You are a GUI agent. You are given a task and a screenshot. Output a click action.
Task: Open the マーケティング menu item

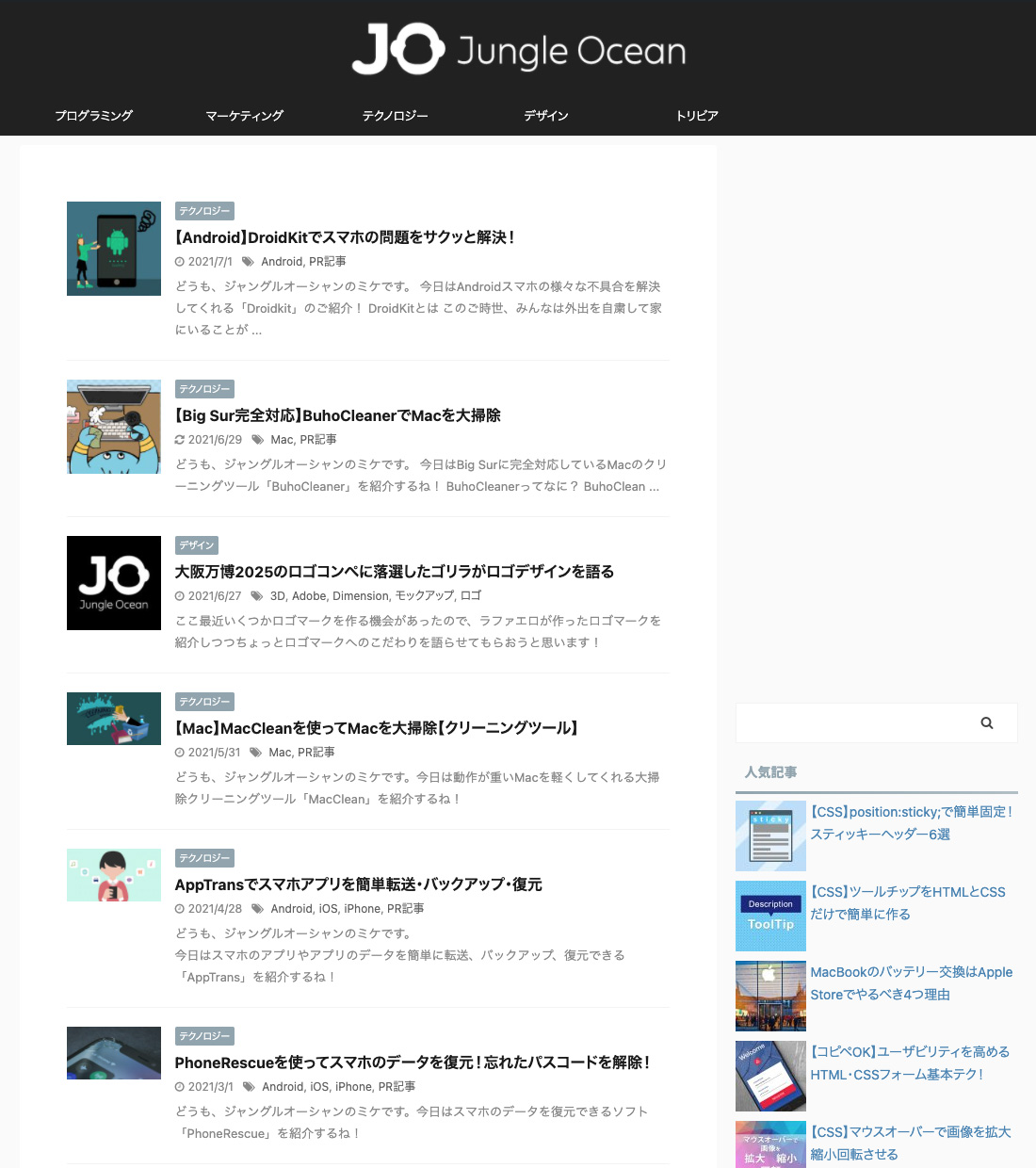click(244, 116)
